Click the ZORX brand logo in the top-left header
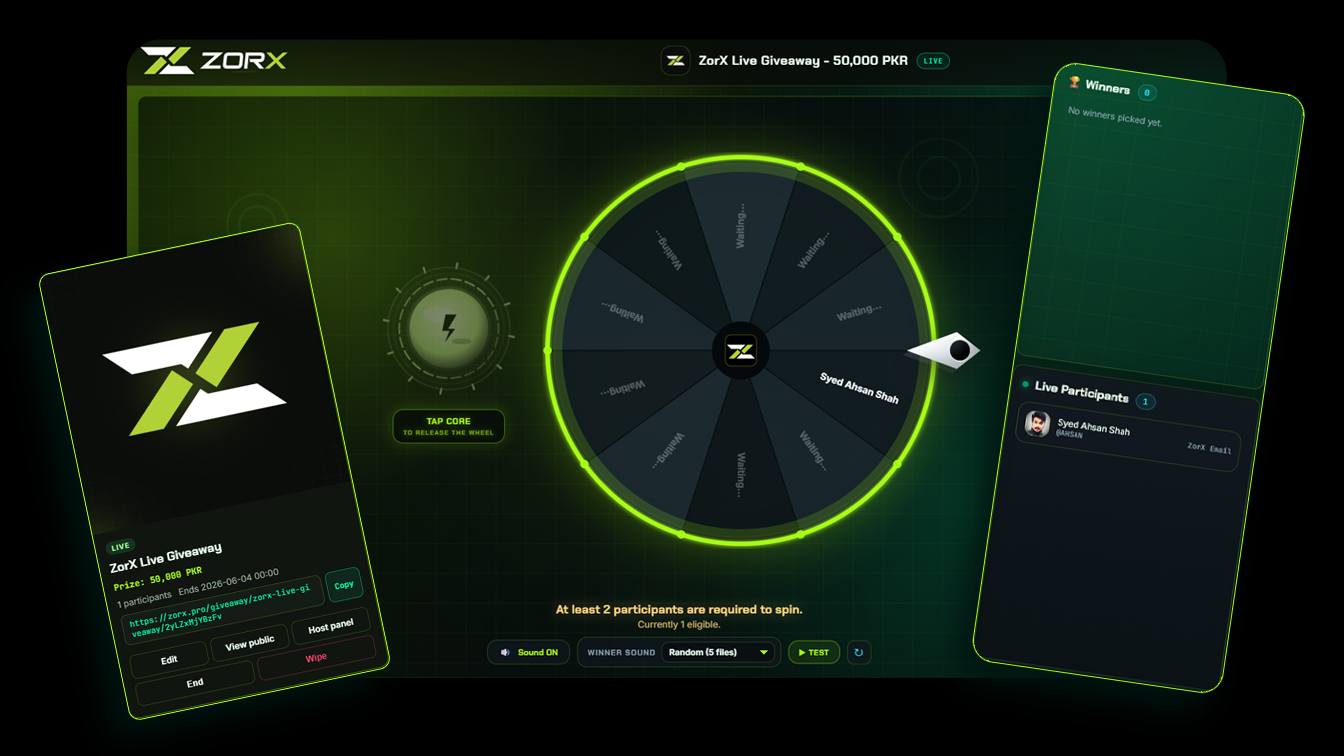The width and height of the screenshot is (1344, 756). 214,60
